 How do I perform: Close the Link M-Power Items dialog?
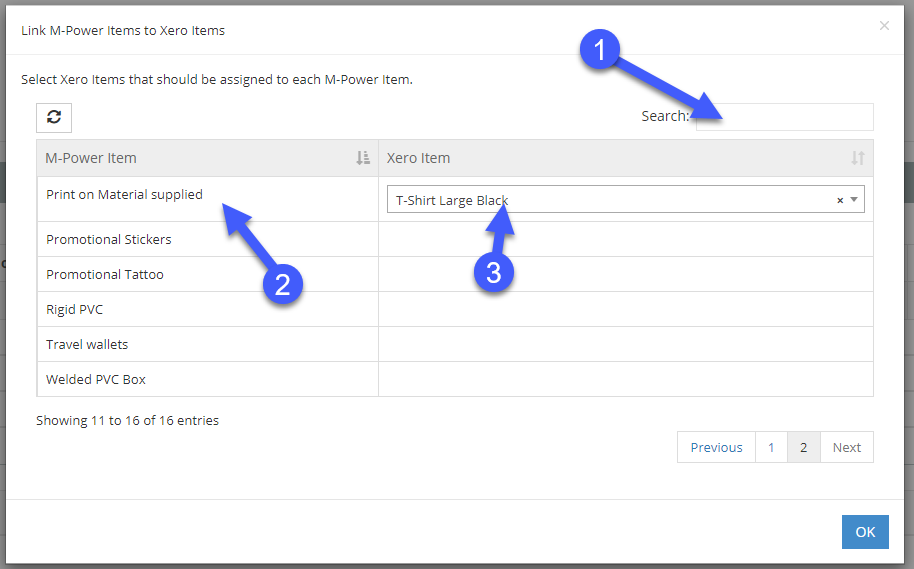(x=884, y=26)
